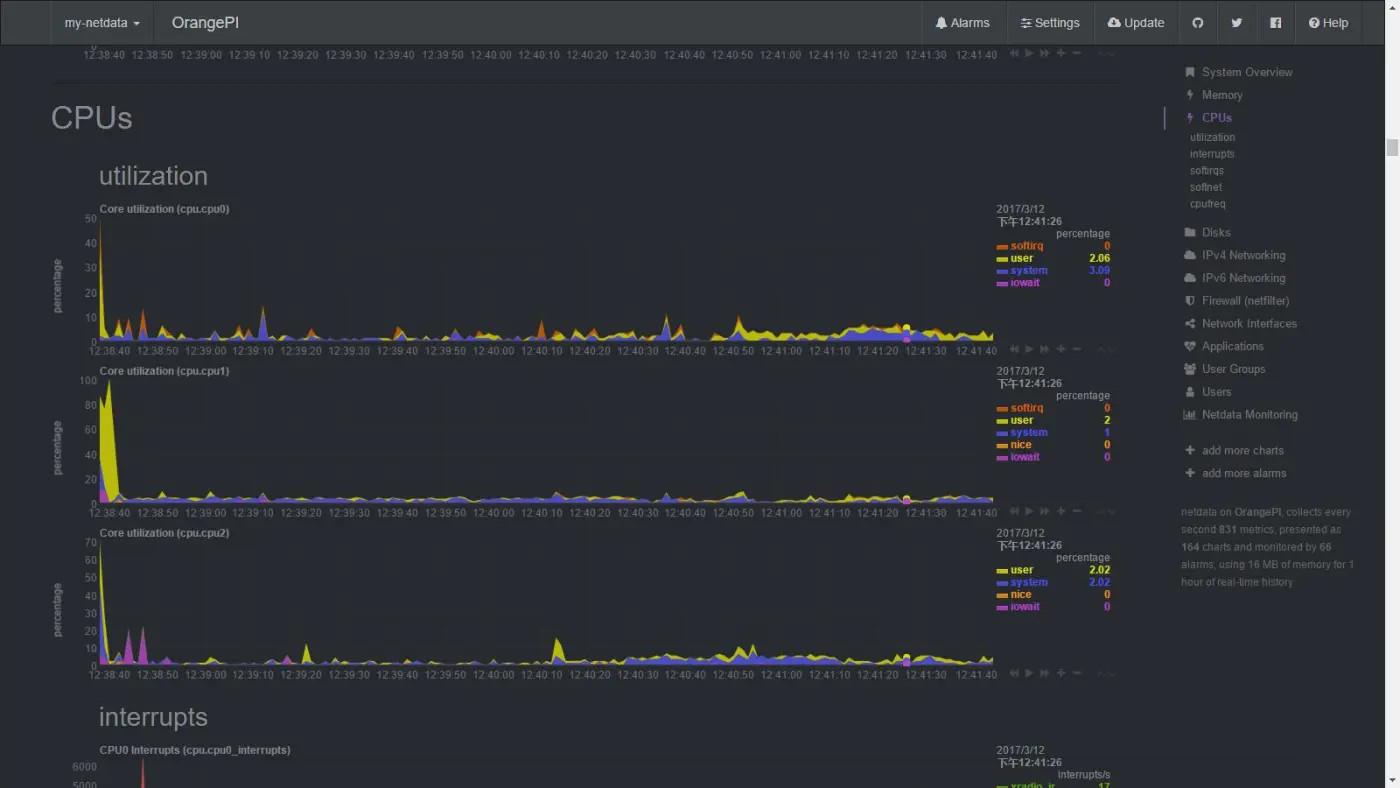1400x788 pixels.
Task: Zoom out the cpu0 chart
Action: (x=1077, y=349)
